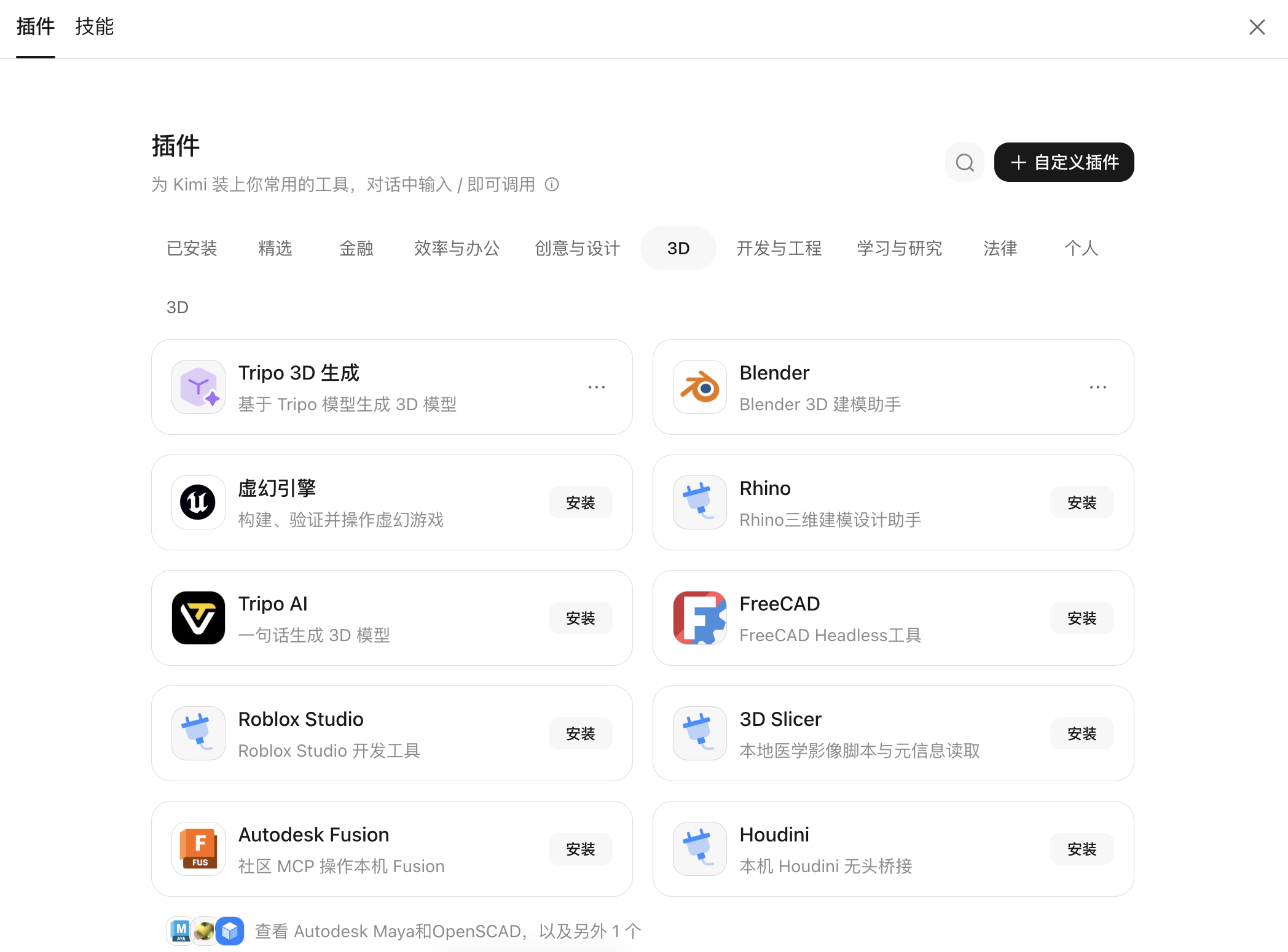The height and width of the screenshot is (952, 1288).
Task: Select the 金融 category
Action: (x=356, y=248)
